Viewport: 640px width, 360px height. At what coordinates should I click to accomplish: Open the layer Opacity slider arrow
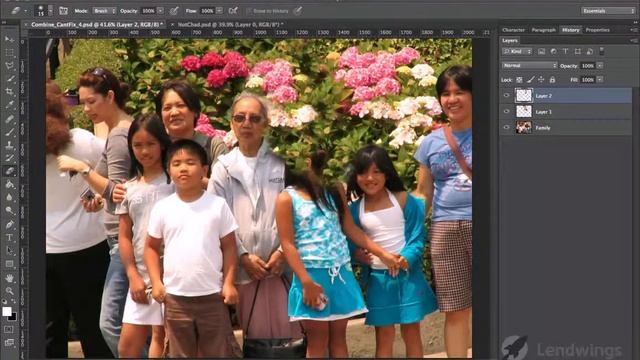pyautogui.click(x=600, y=66)
